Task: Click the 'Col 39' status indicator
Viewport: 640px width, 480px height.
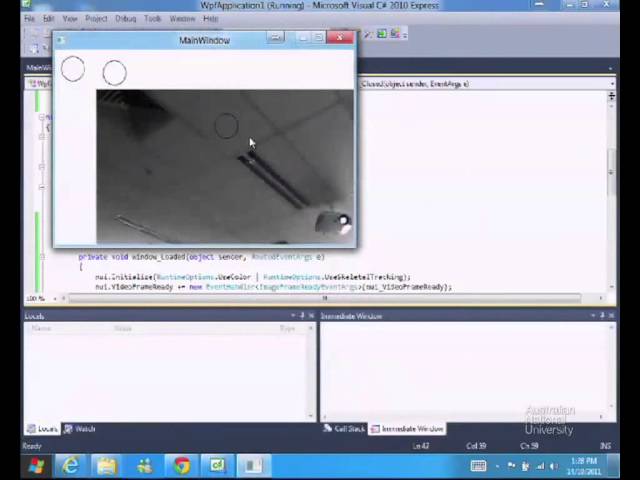Action: [476, 446]
